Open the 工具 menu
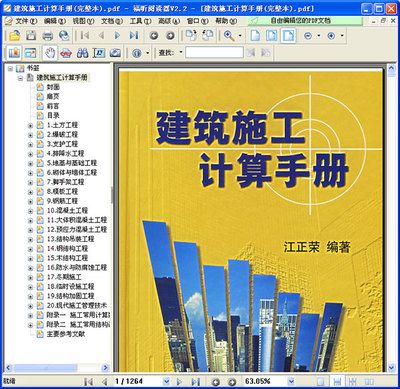 point(140,21)
